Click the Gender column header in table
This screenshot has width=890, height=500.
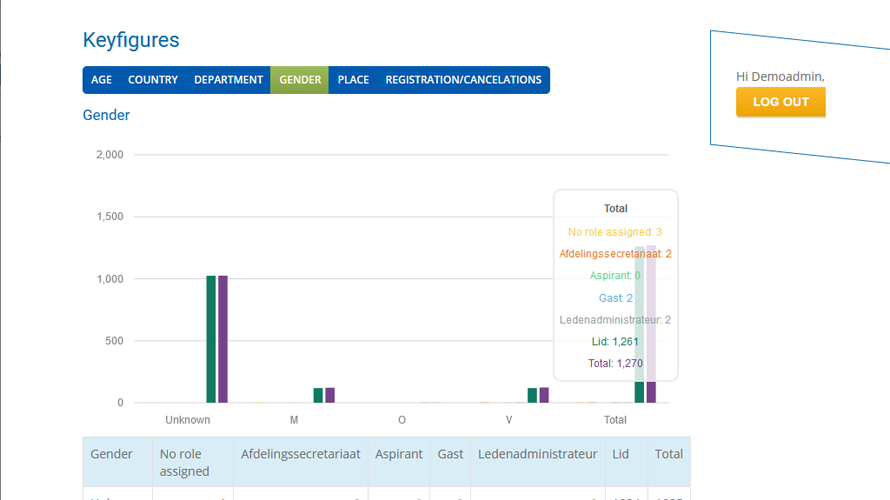112,454
